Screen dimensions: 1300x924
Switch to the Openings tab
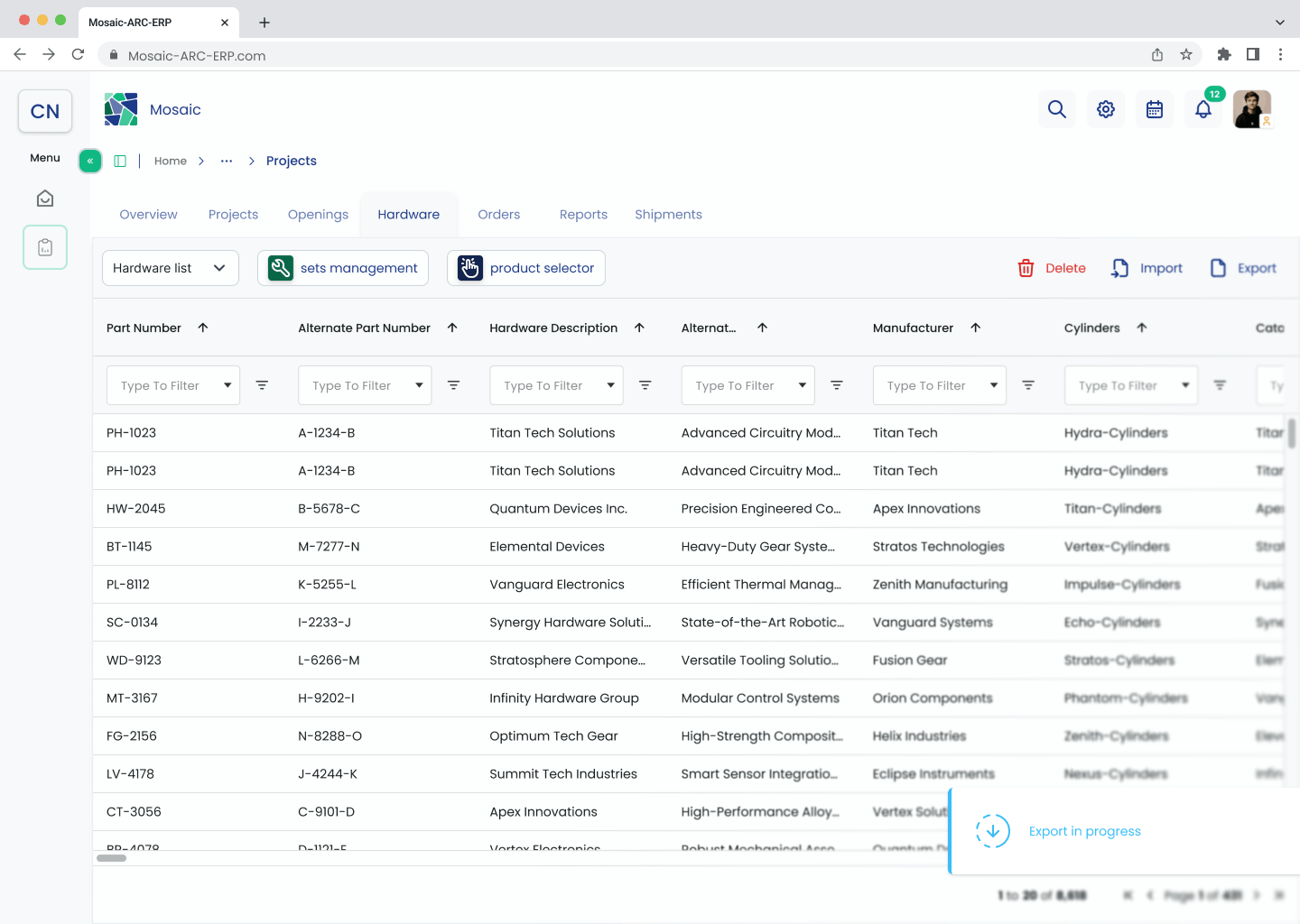318,215
